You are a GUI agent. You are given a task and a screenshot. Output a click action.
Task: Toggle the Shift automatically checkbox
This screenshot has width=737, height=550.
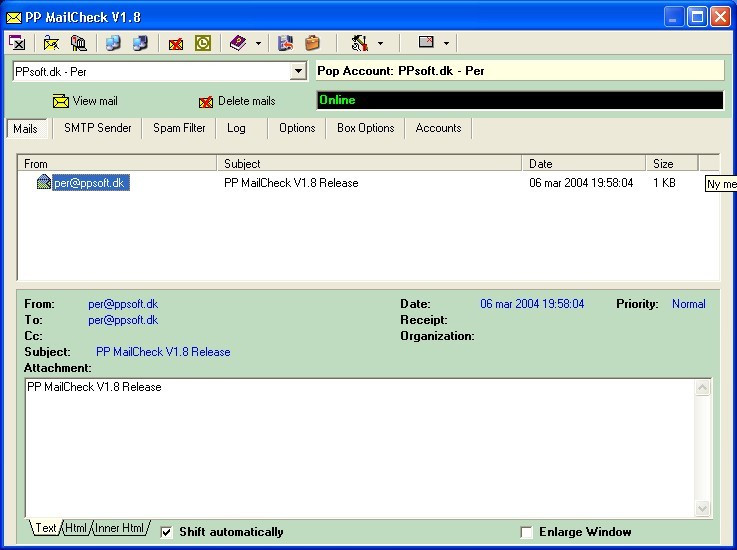click(x=166, y=532)
